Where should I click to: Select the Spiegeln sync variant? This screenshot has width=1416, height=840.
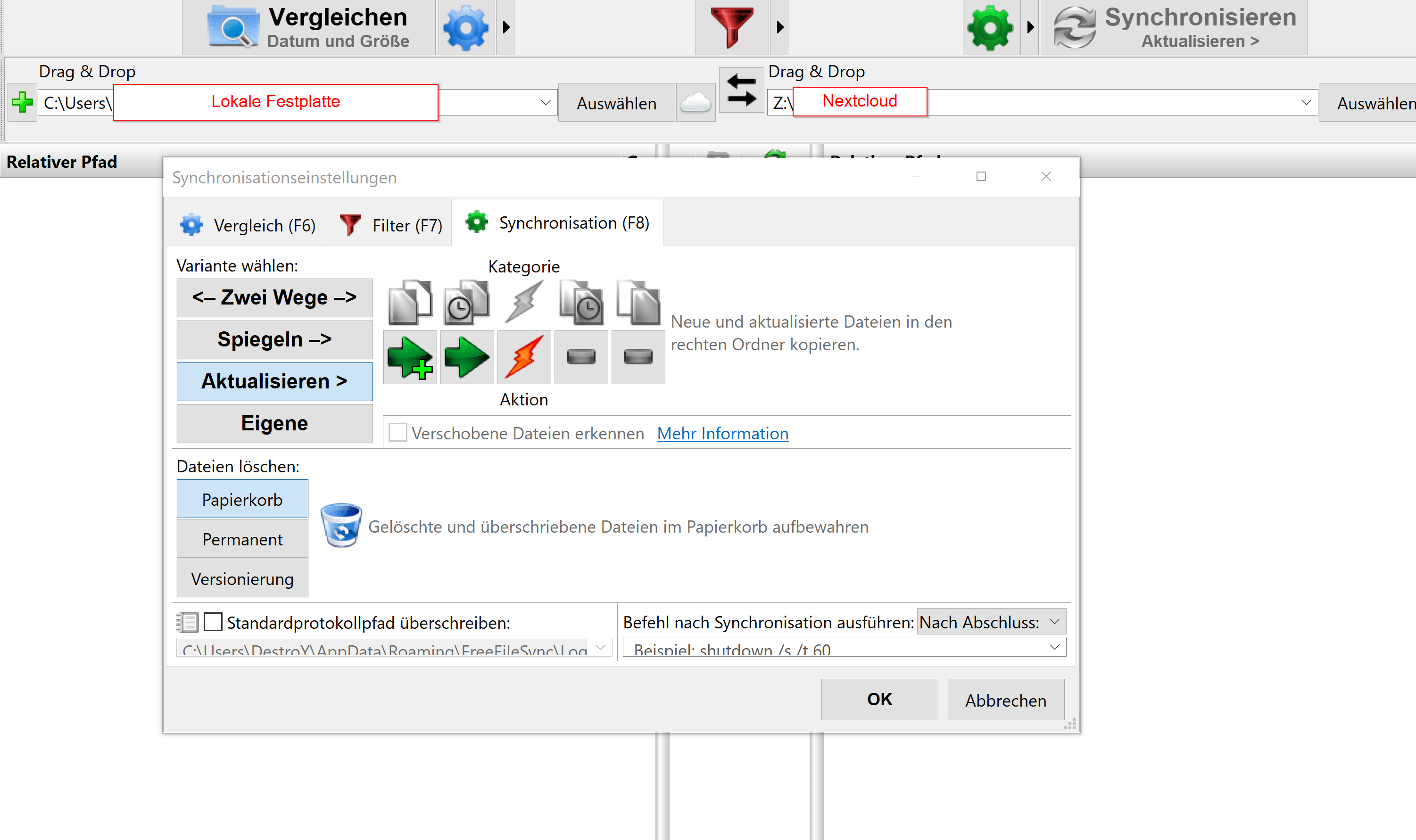click(x=274, y=339)
